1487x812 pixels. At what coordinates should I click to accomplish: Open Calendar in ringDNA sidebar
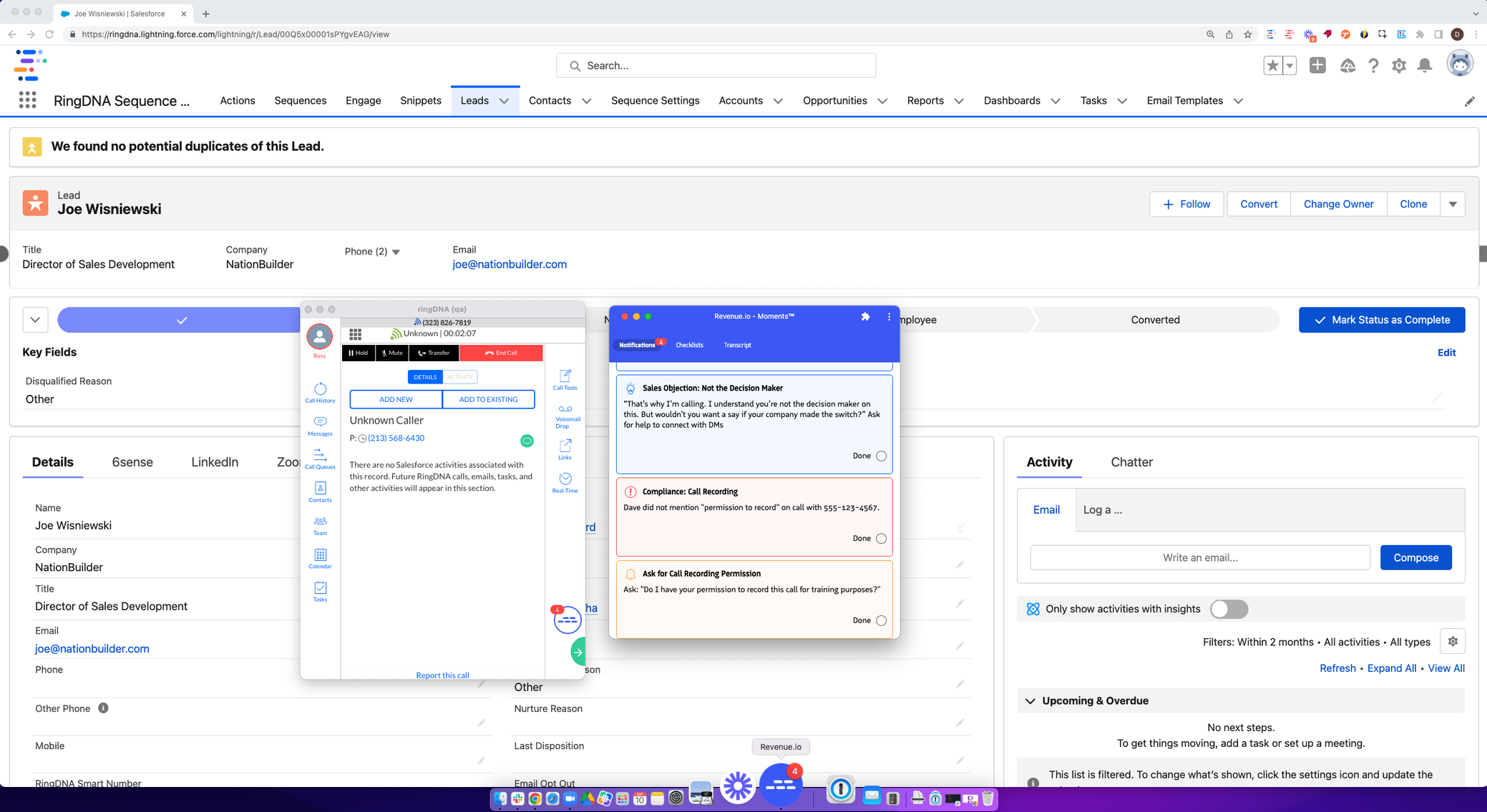(x=320, y=559)
